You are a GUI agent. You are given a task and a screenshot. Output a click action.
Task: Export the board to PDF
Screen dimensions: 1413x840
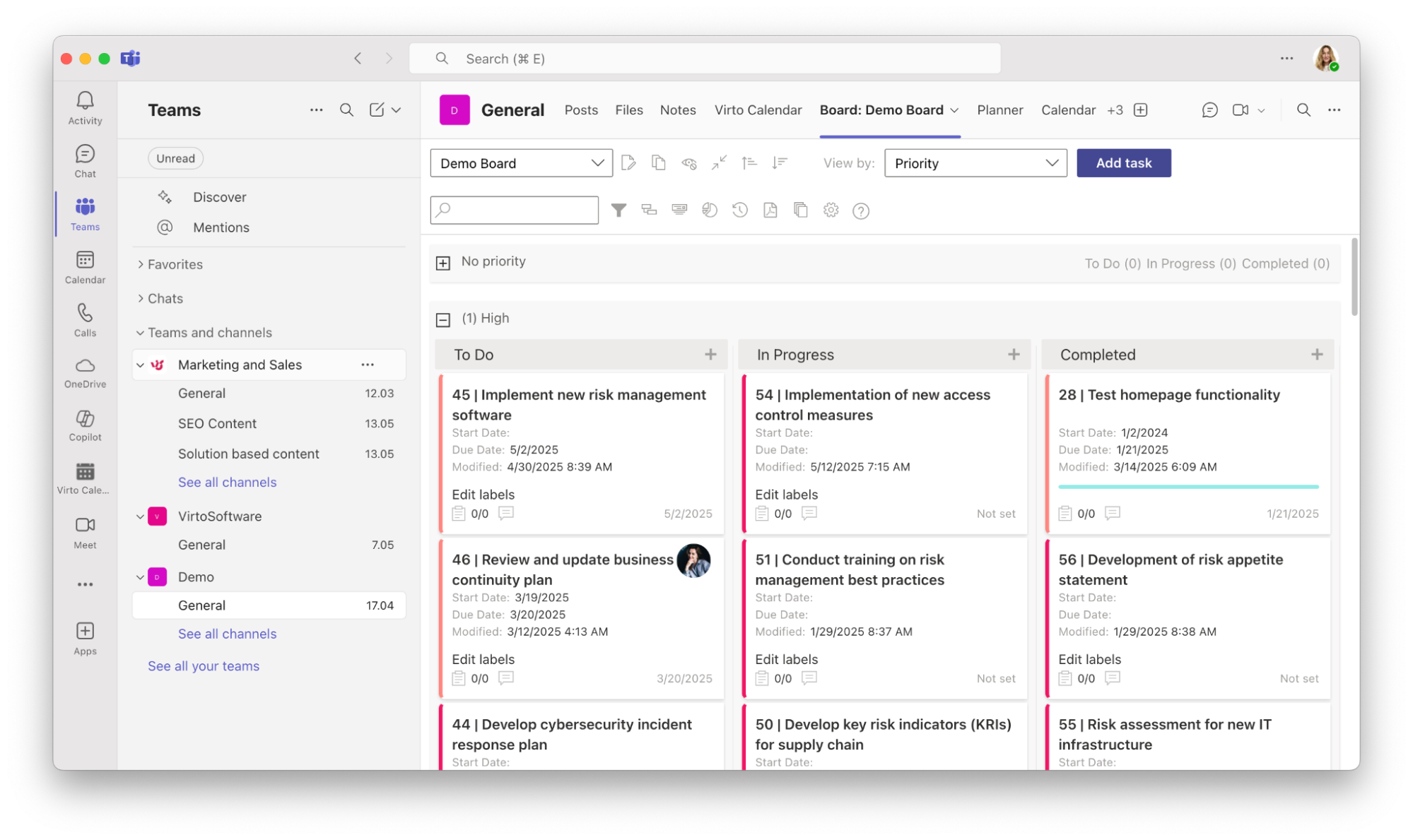pyautogui.click(x=770, y=210)
